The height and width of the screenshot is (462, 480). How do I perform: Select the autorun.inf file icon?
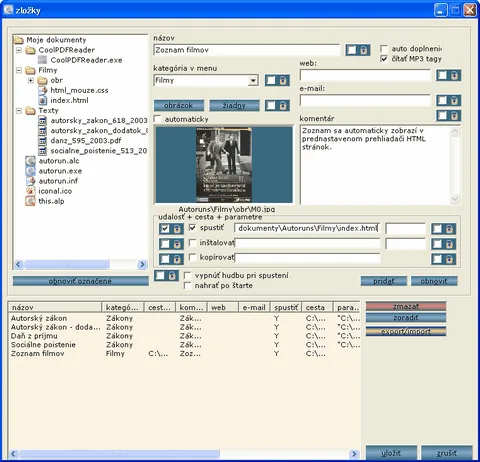pyautogui.click(x=31, y=181)
